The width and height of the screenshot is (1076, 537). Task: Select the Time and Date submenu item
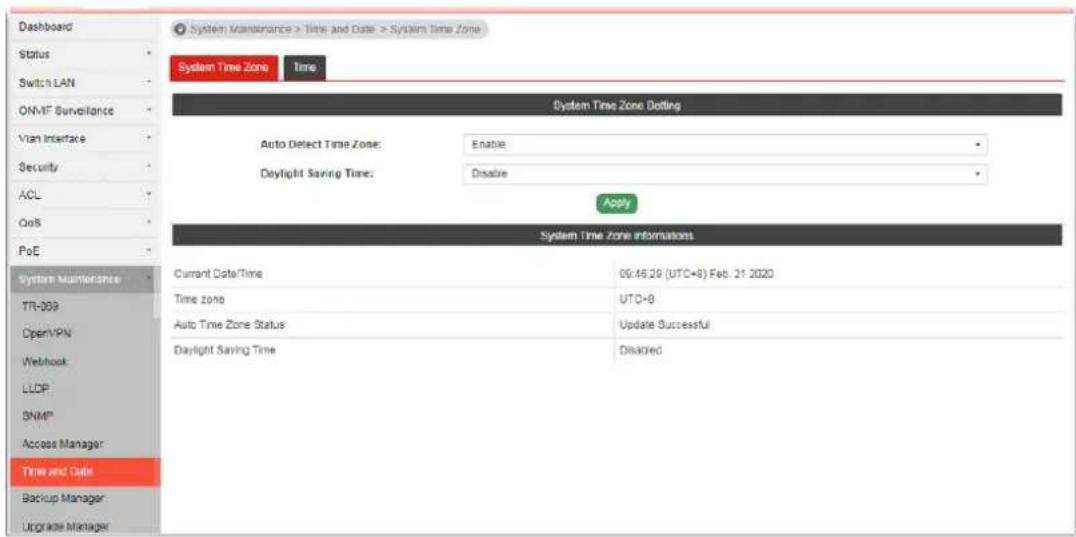point(85,472)
